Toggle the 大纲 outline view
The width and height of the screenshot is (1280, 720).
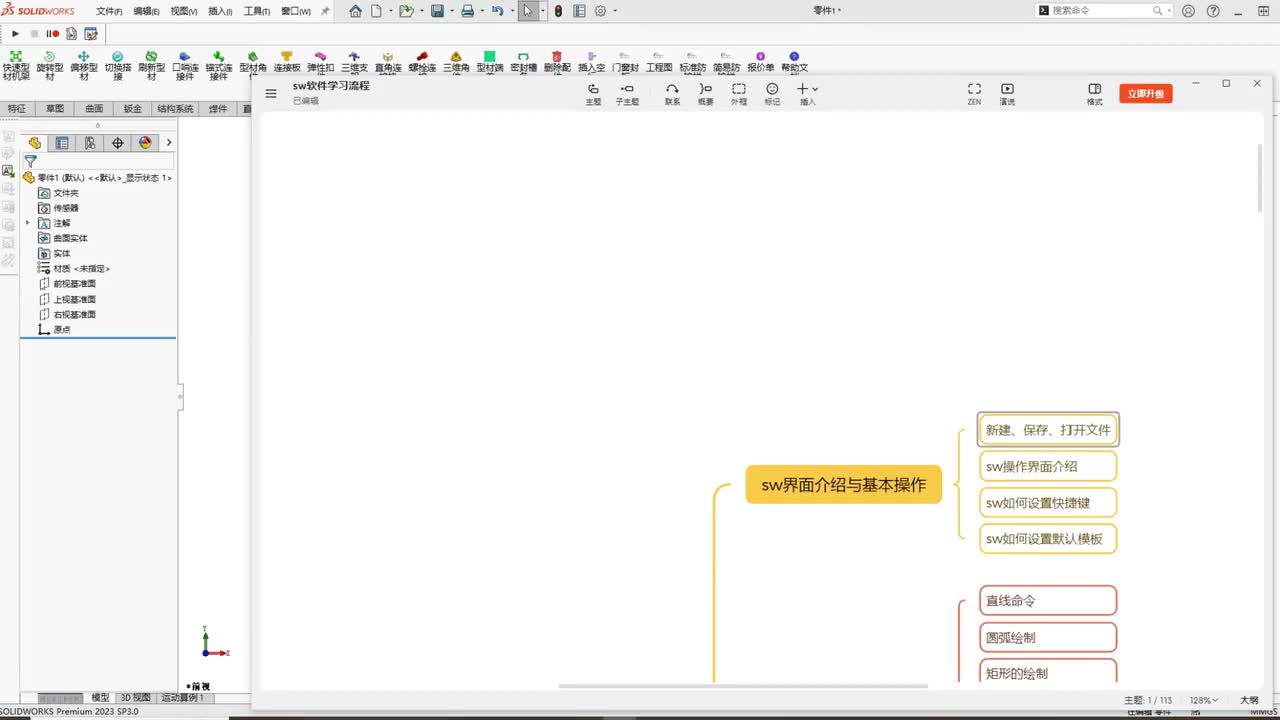[x=1249, y=700]
